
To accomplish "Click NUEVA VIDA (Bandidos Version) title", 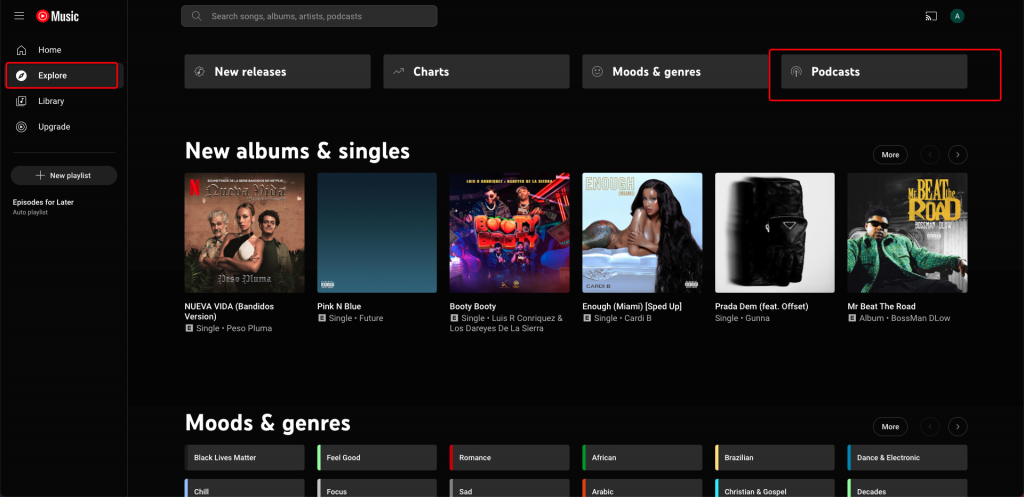I will pyautogui.click(x=229, y=312).
